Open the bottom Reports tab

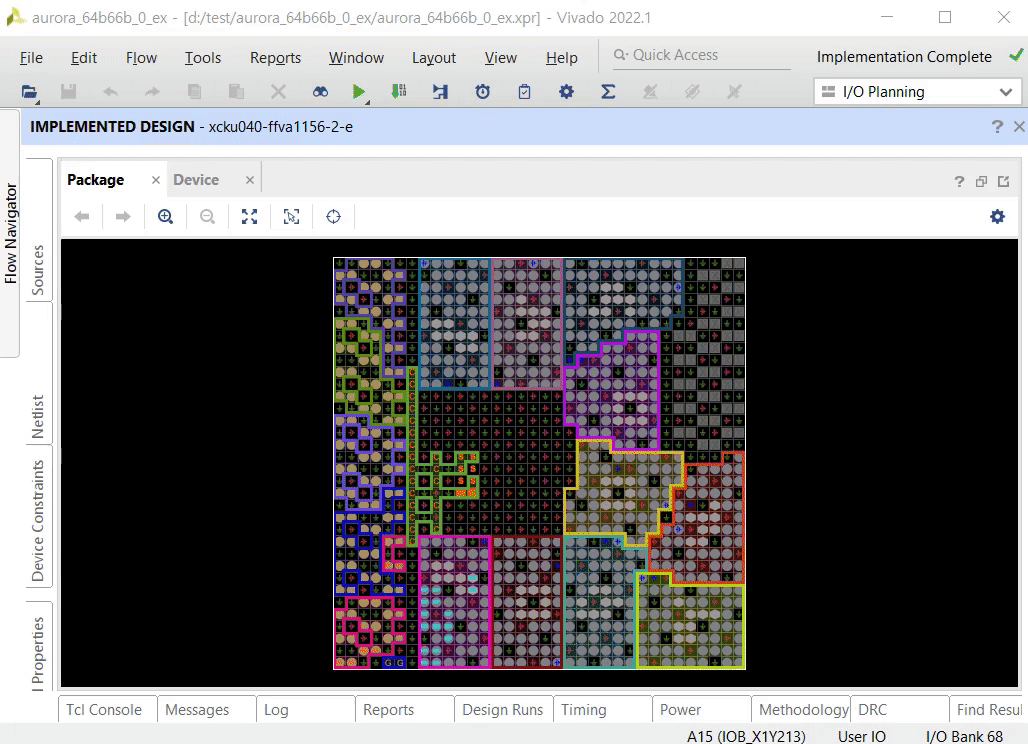click(x=389, y=710)
